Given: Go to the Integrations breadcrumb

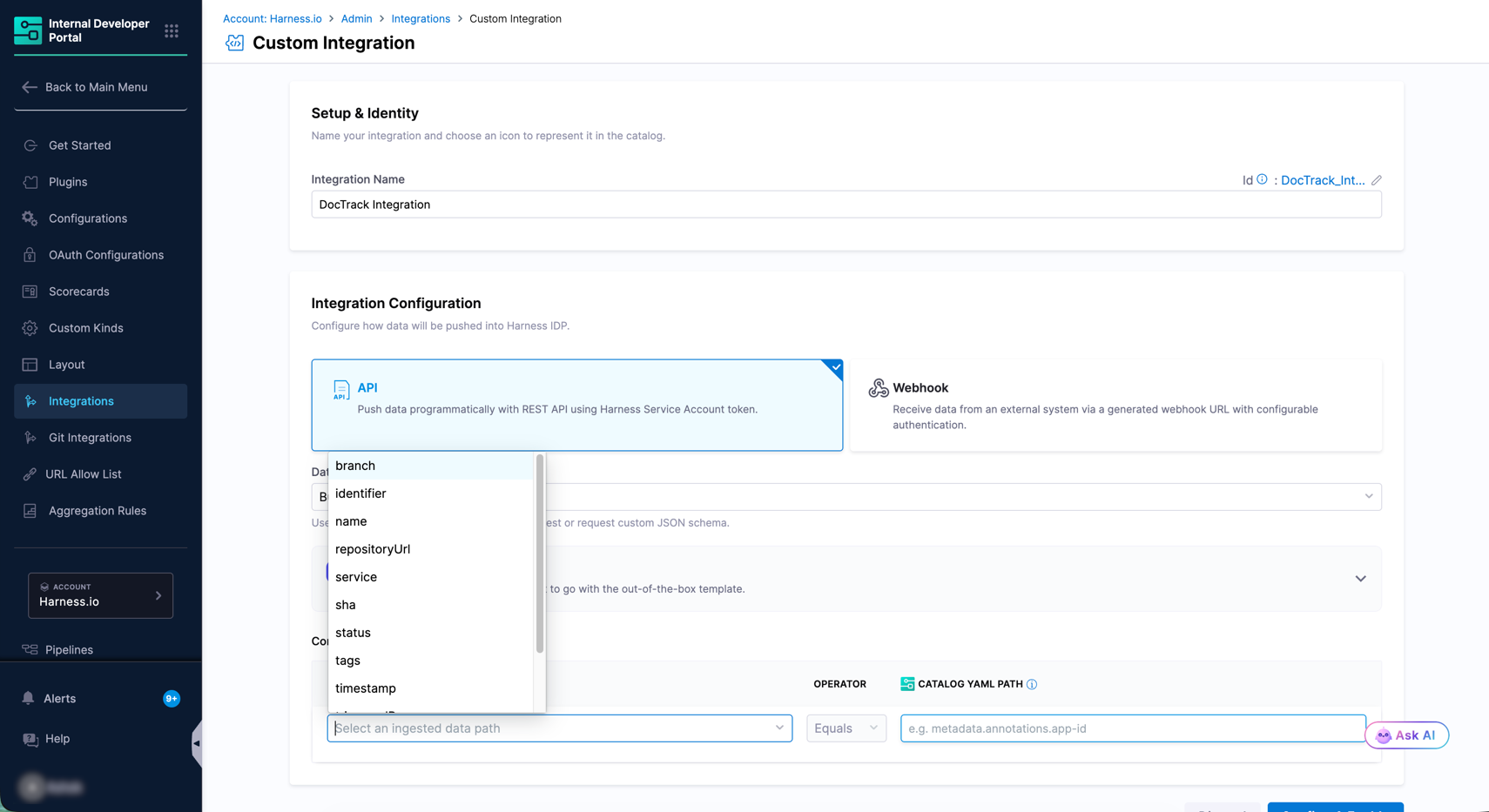Looking at the screenshot, I should (x=421, y=18).
